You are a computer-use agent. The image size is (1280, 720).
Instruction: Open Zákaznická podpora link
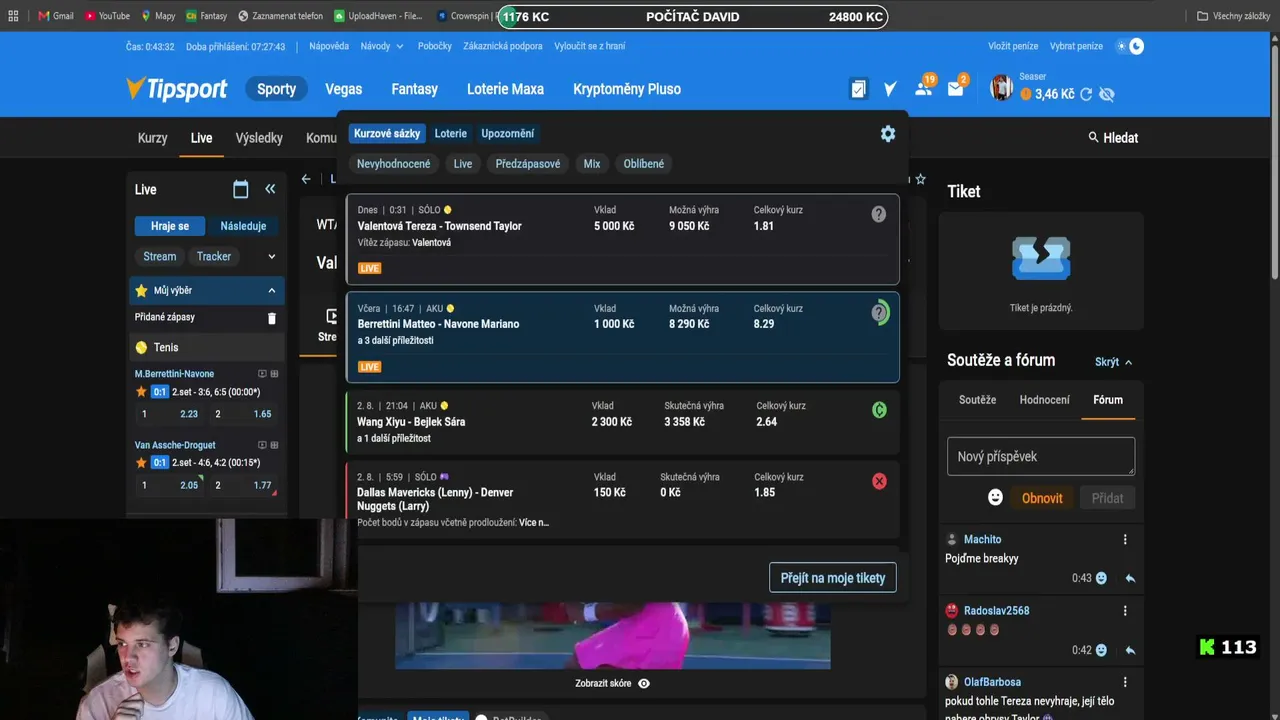tap(503, 46)
